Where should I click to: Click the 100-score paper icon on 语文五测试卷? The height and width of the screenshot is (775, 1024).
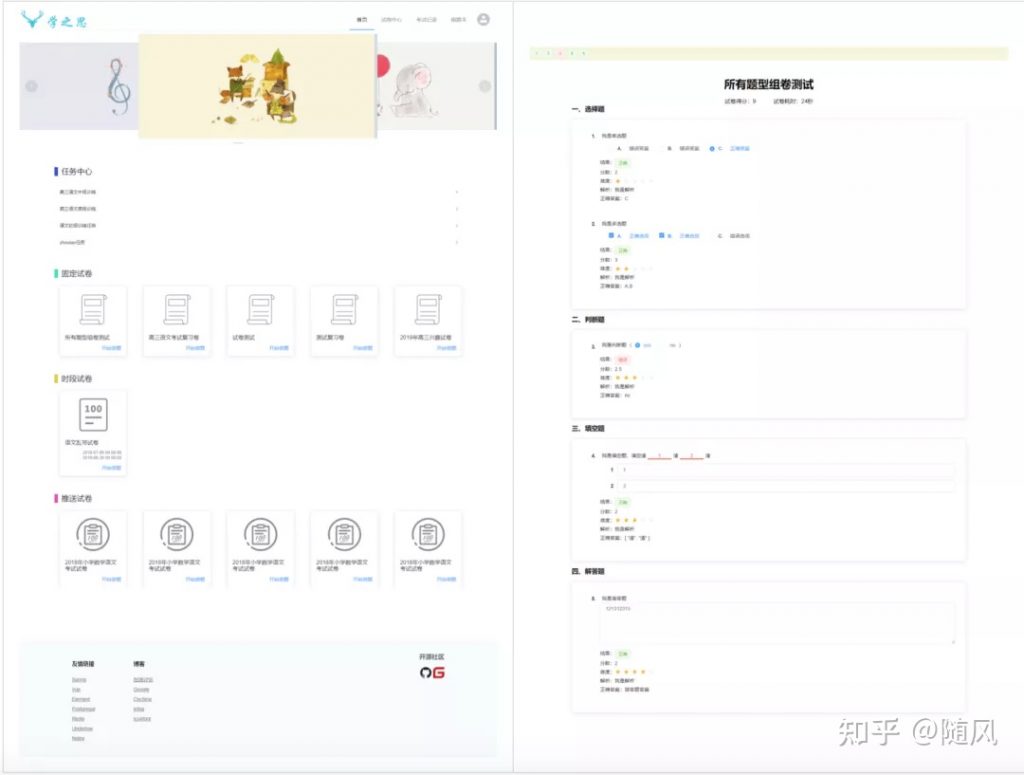92,414
